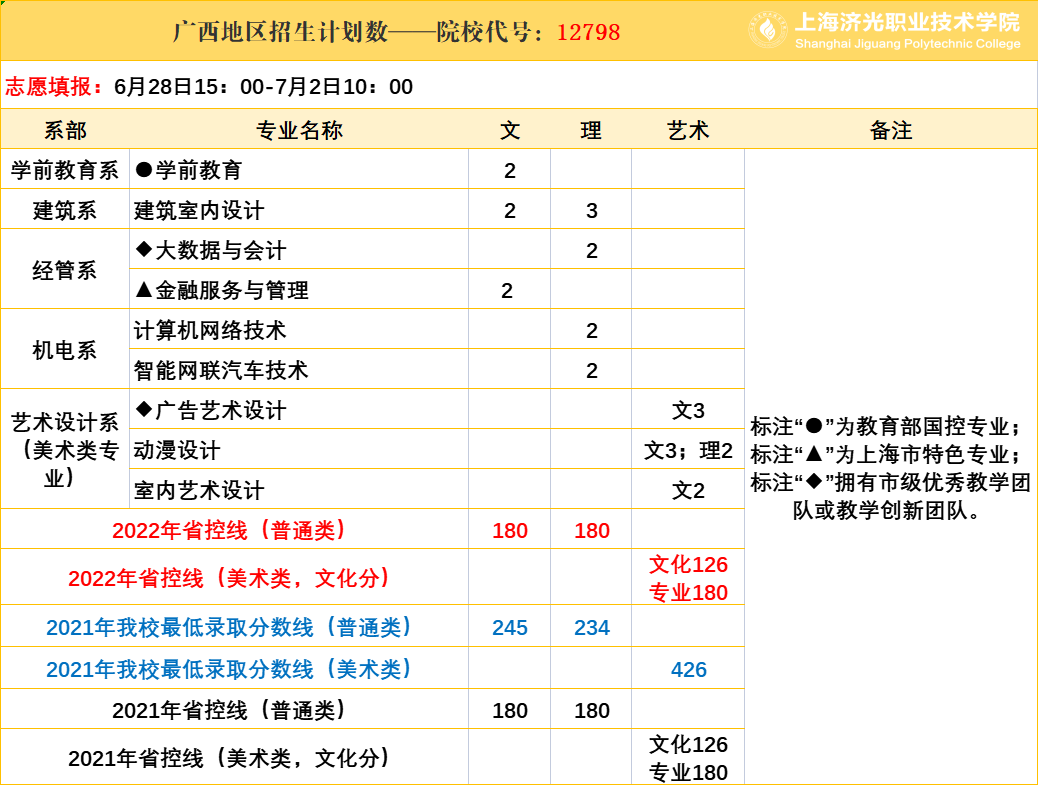This screenshot has height=785, width=1038.
Task: Select the 建筑室内设计 program row
Action: pyautogui.click(x=190, y=209)
